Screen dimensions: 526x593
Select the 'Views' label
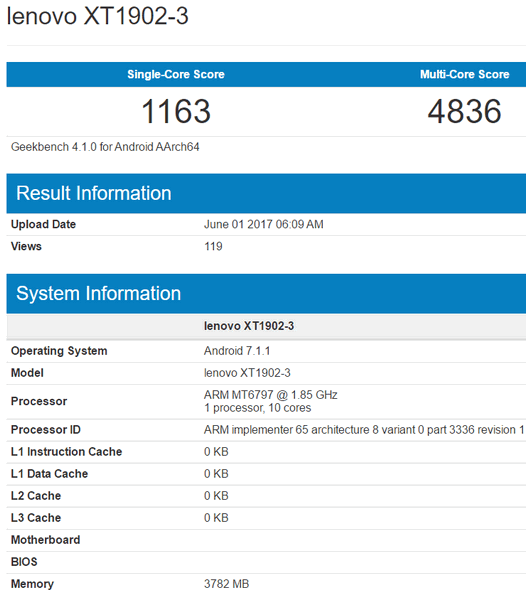point(26,246)
